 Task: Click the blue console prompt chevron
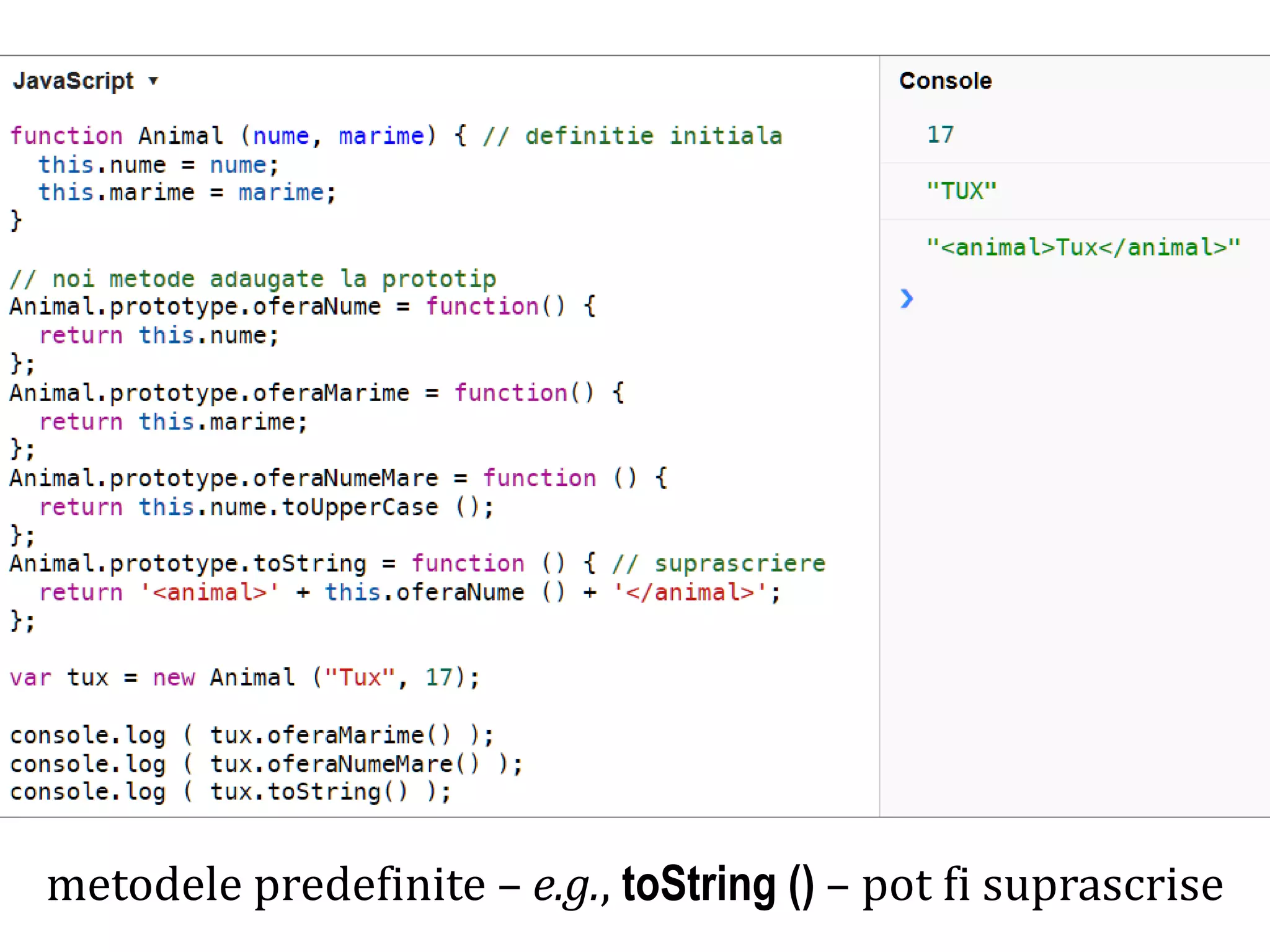(907, 299)
